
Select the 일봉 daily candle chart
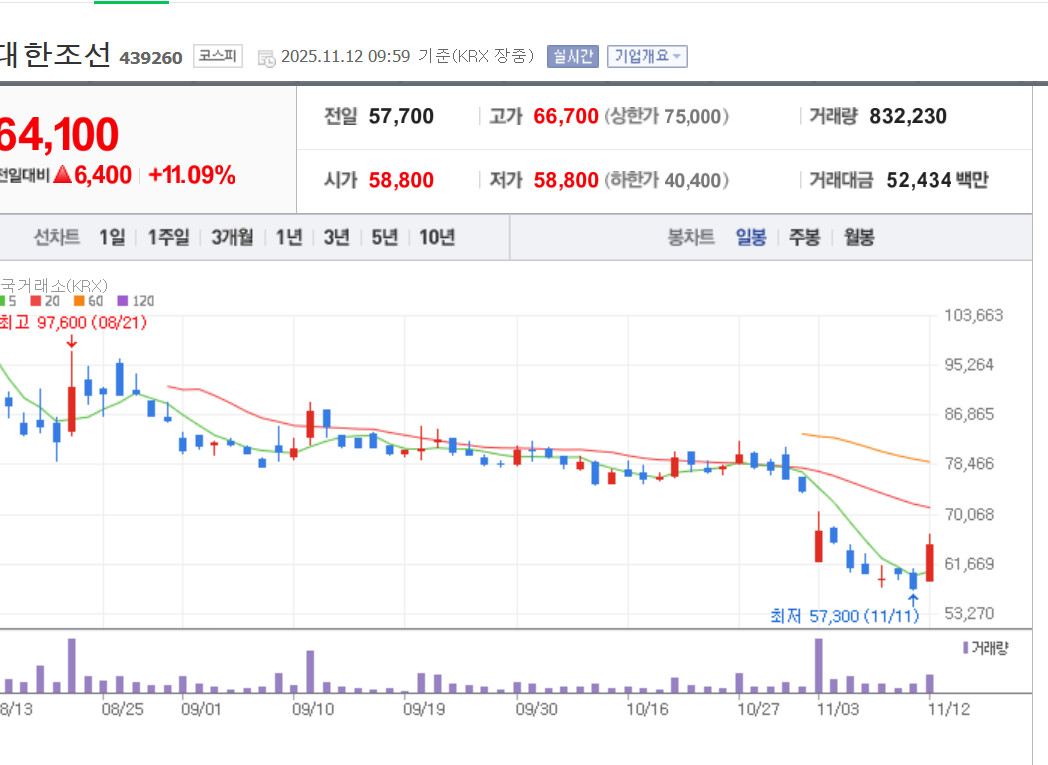point(751,237)
